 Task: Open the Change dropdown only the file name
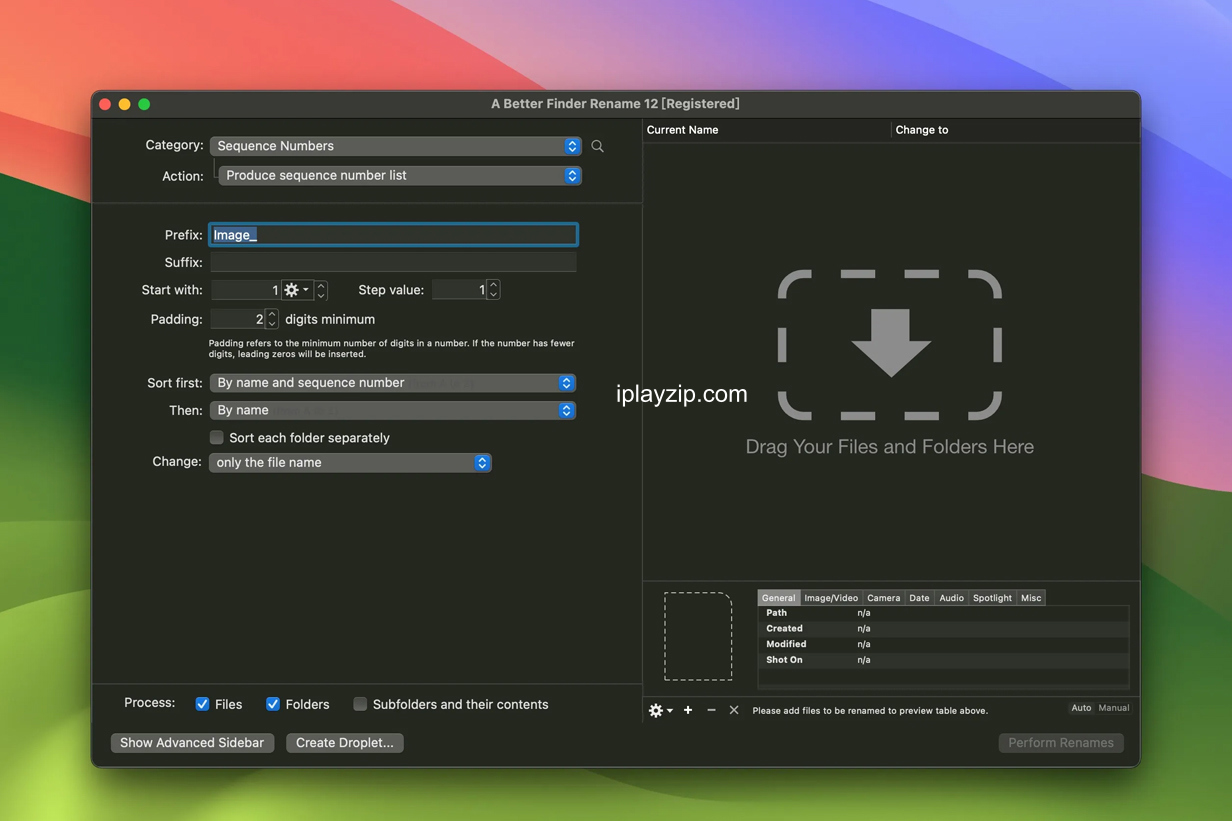pyautogui.click(x=350, y=463)
